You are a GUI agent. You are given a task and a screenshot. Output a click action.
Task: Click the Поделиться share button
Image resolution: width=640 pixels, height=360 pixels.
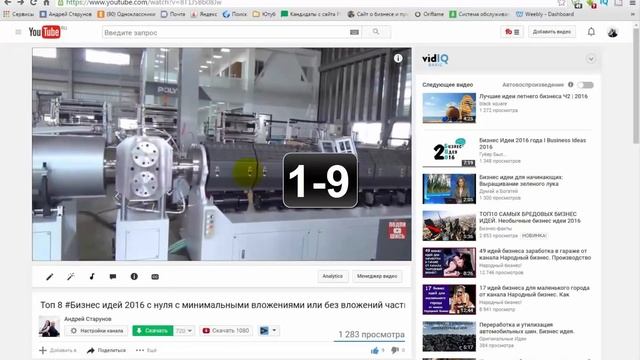106,350
